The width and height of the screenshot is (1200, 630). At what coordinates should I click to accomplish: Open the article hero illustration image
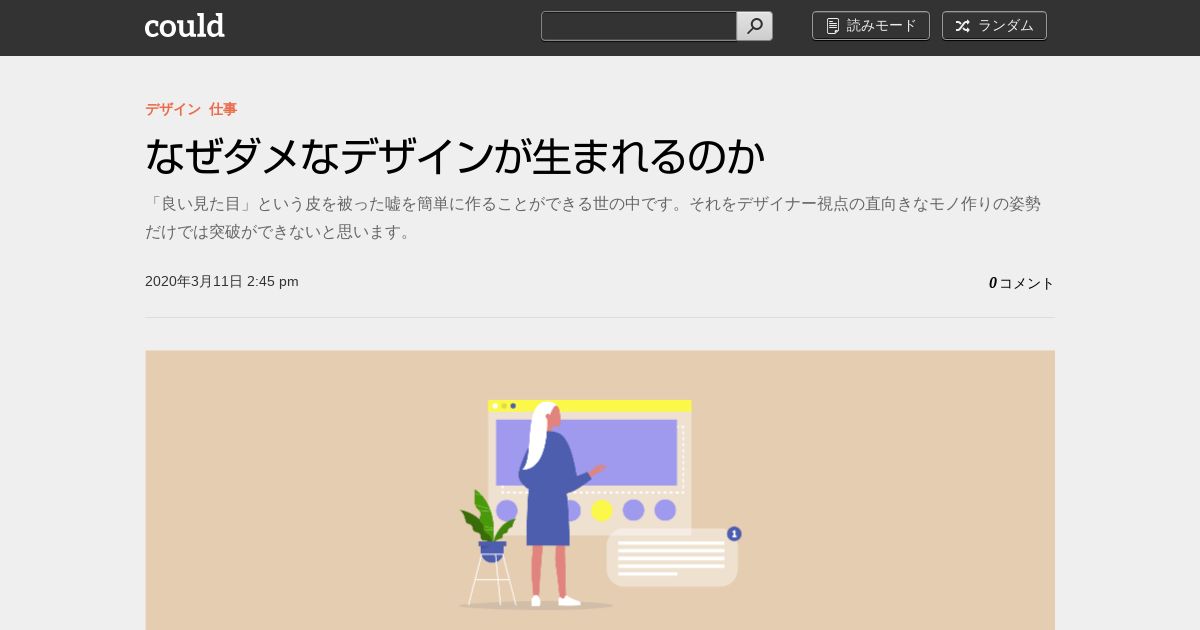tap(600, 490)
